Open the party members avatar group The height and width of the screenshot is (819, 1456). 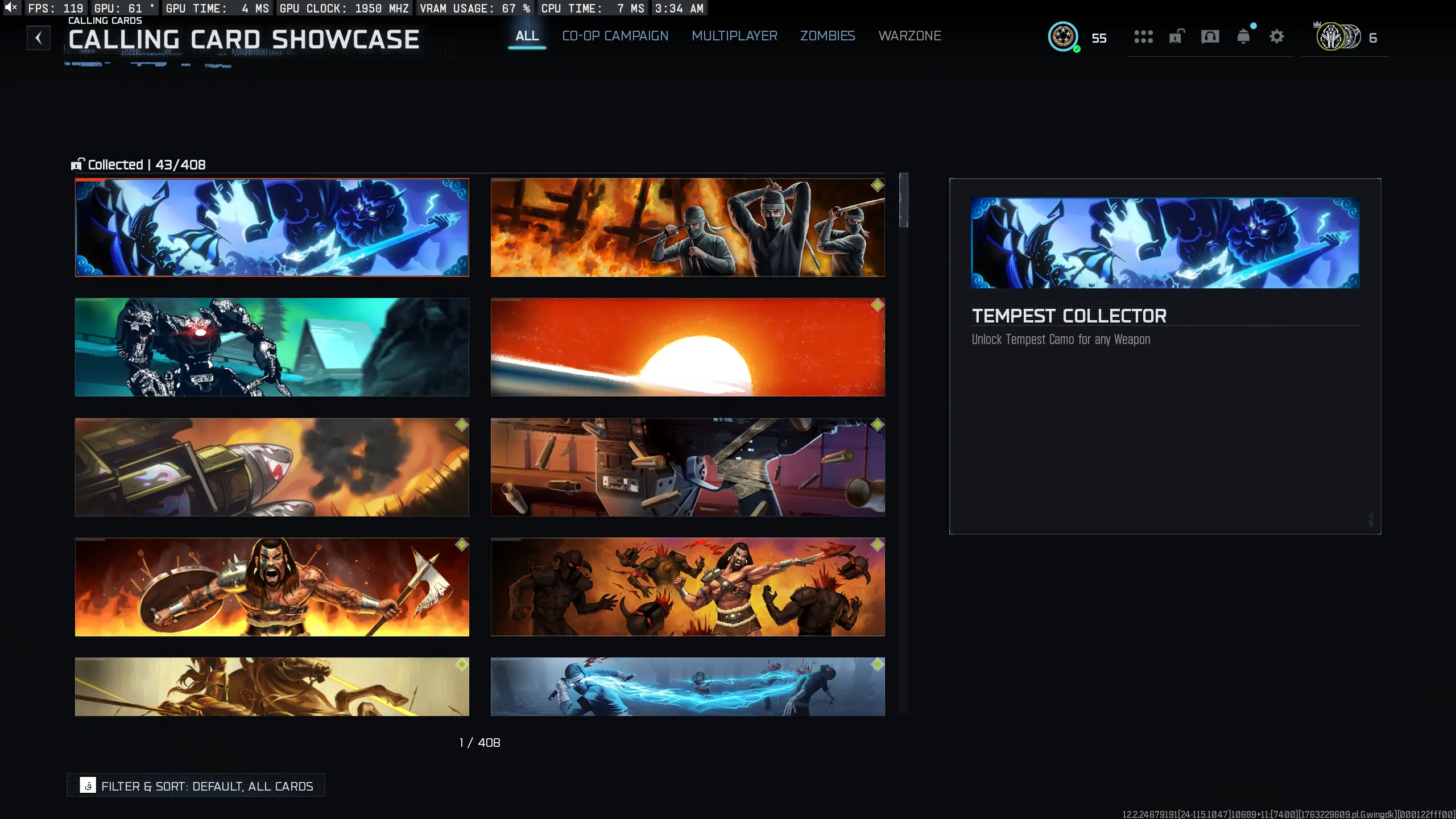pos(1339,37)
